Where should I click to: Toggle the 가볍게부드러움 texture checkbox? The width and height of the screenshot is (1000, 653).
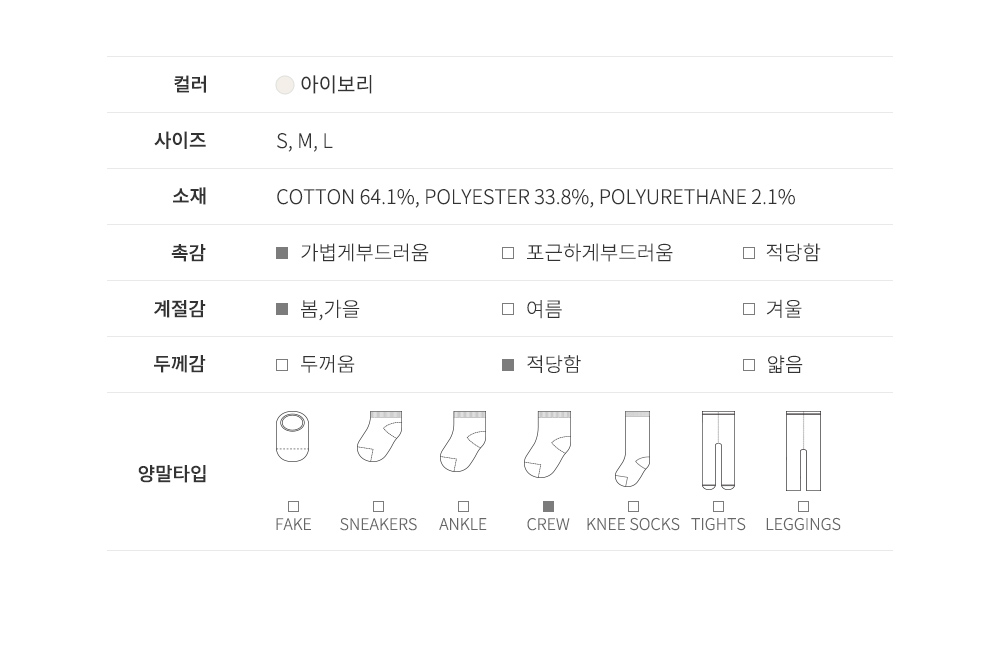click(x=282, y=253)
